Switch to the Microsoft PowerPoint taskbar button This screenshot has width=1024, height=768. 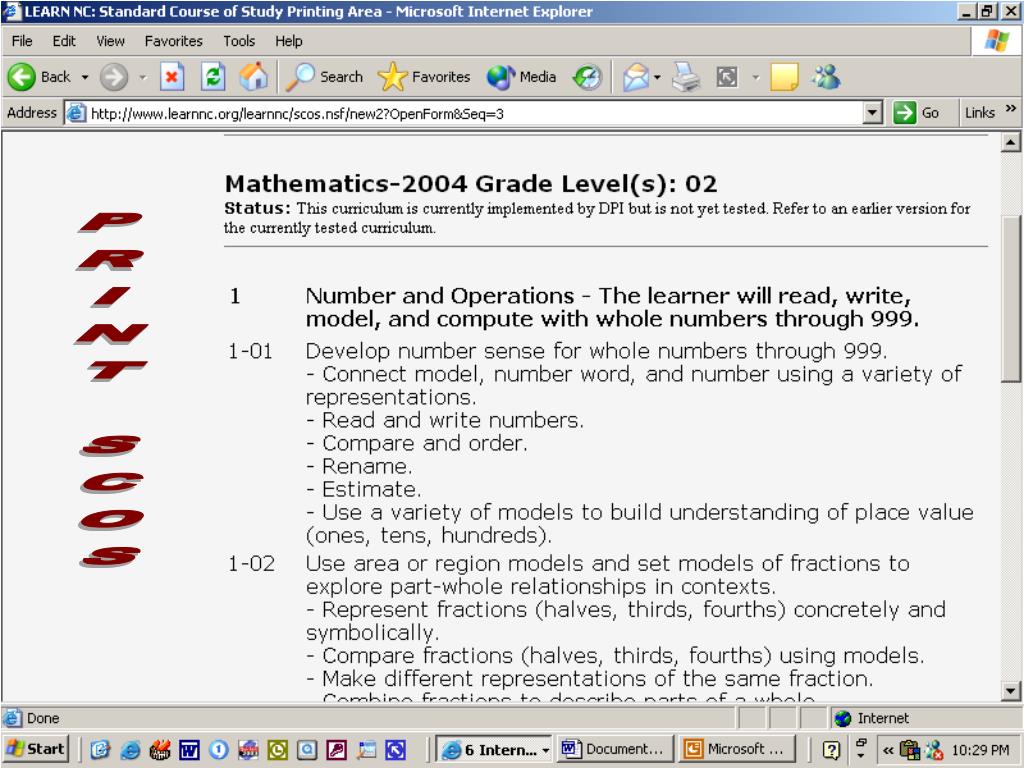coord(737,749)
